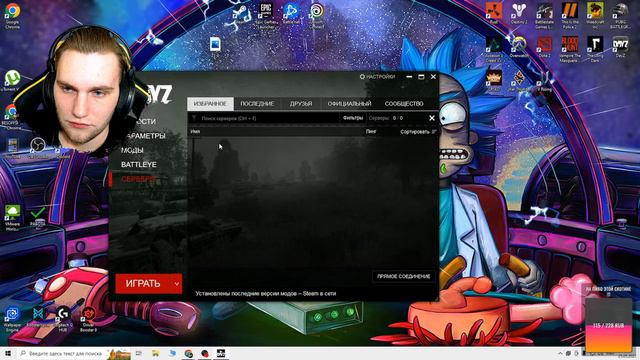The image size is (640, 360).
Task: Sort by the Имя column header
Action: pyautogui.click(x=196, y=132)
